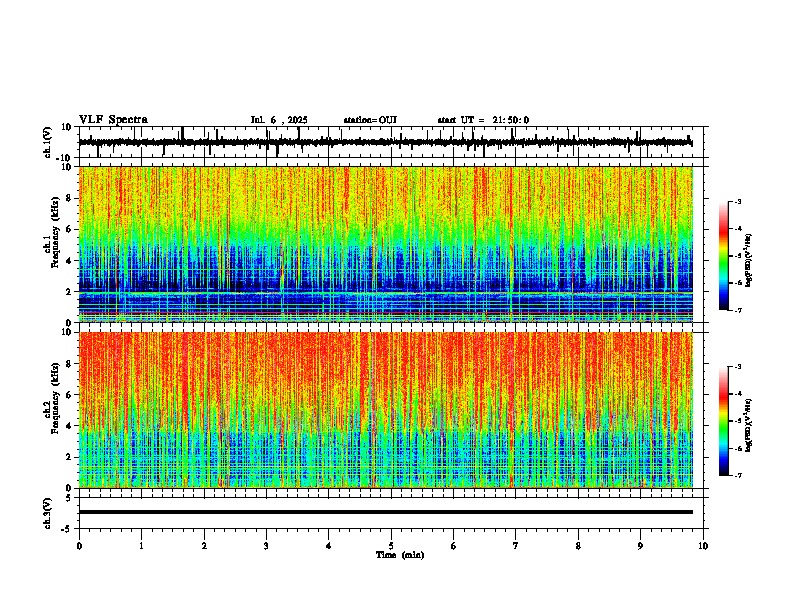Click inside the ch.2 spectrogram panel

(x=386, y=410)
